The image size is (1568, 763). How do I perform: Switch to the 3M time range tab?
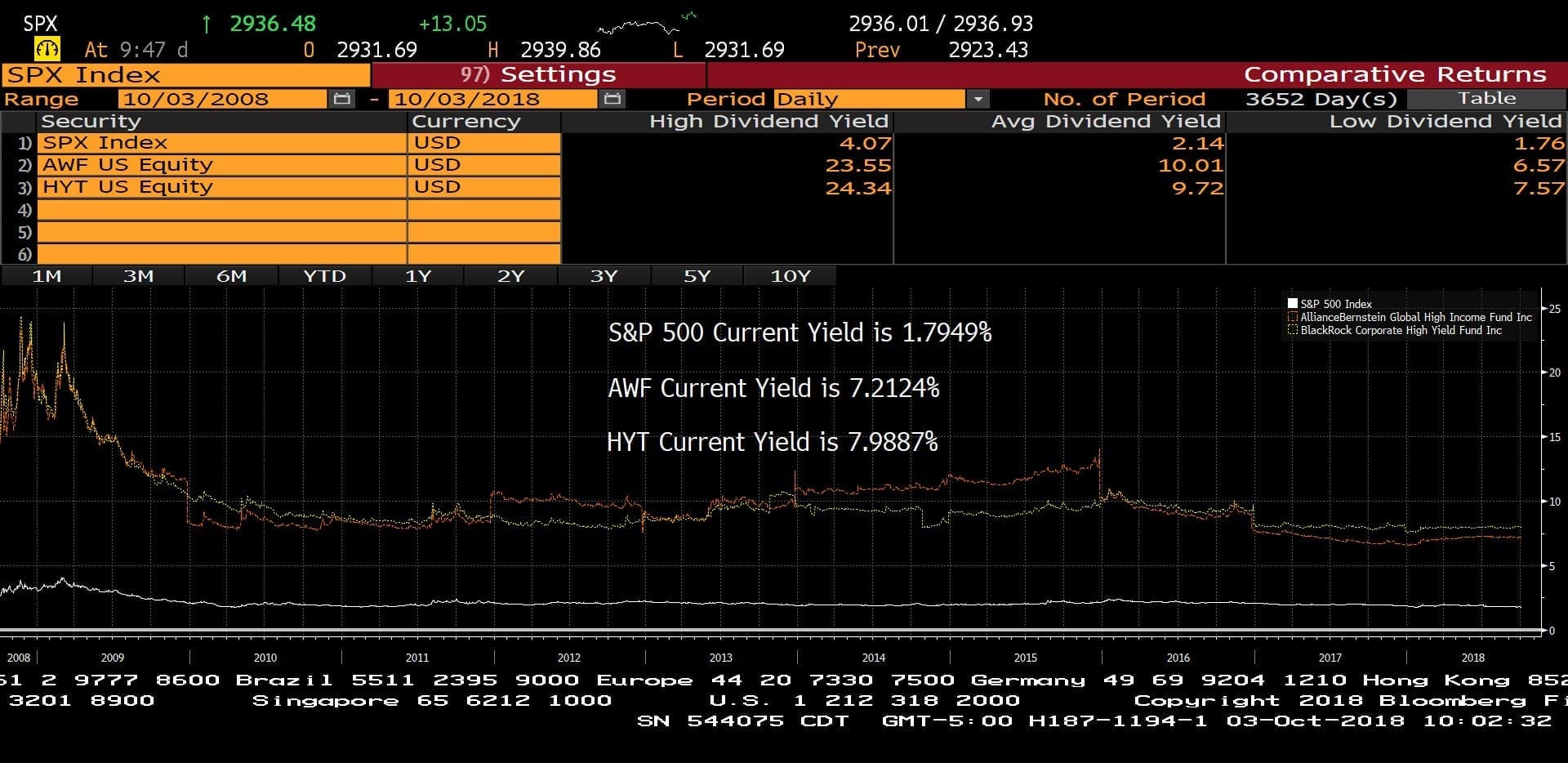[x=139, y=276]
